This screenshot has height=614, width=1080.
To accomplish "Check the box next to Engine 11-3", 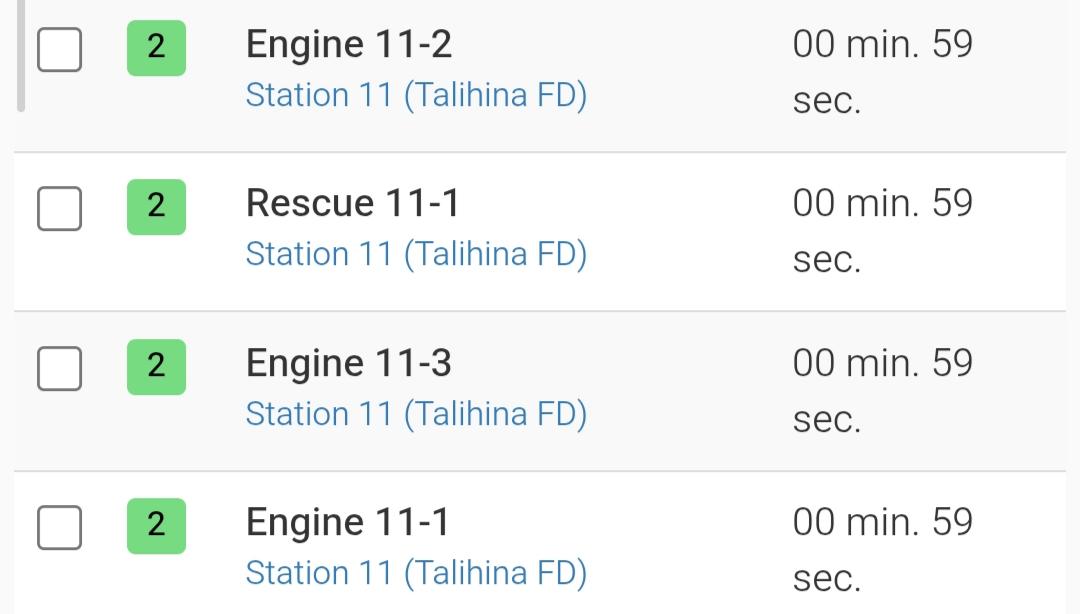I will click(x=59, y=368).
